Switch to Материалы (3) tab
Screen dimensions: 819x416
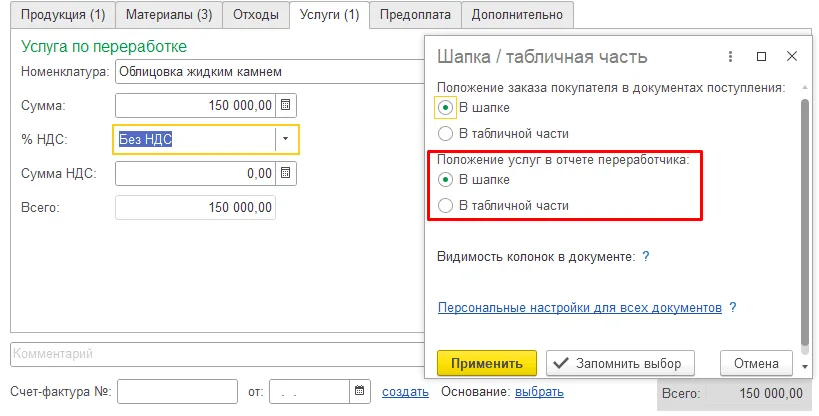pos(169,15)
